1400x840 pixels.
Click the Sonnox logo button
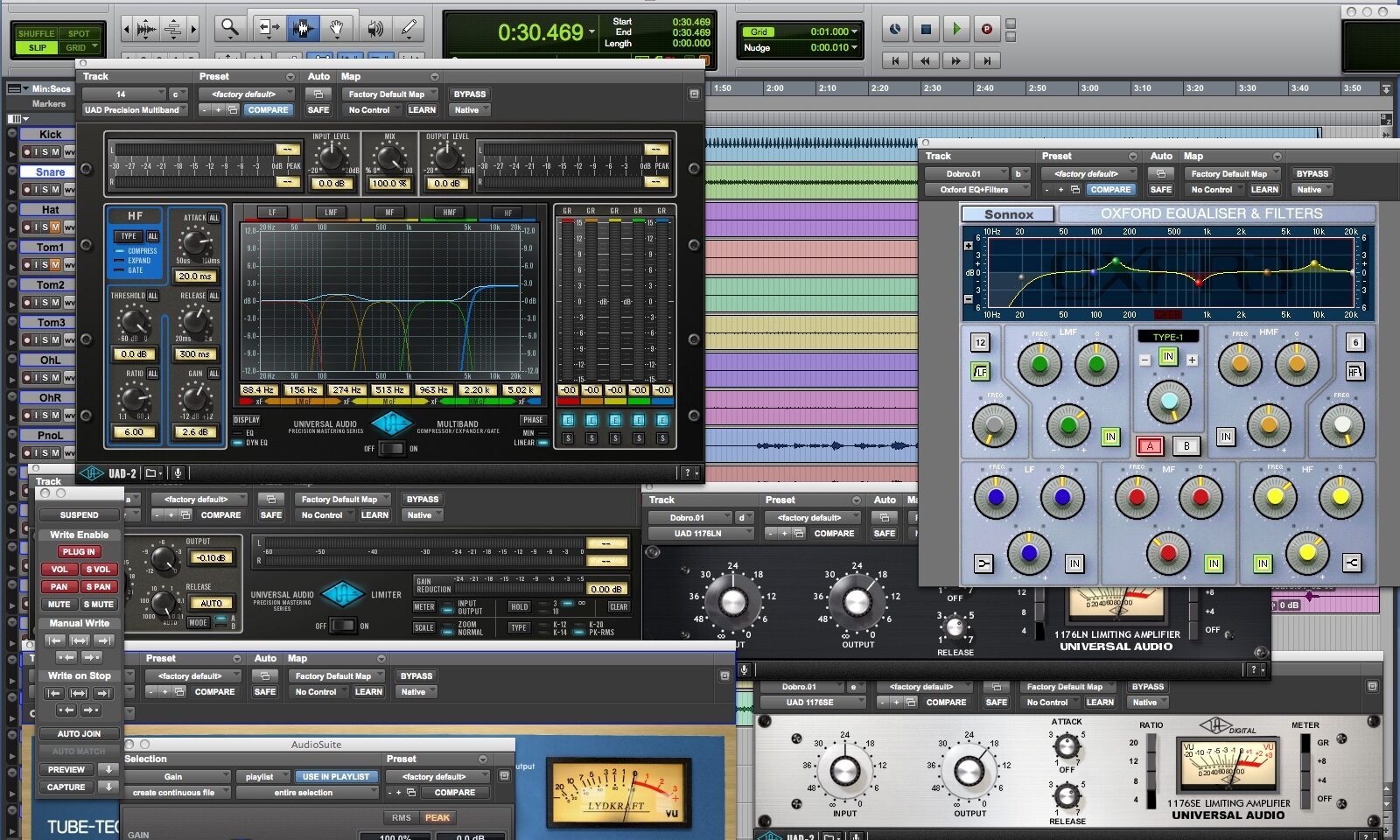(1008, 214)
